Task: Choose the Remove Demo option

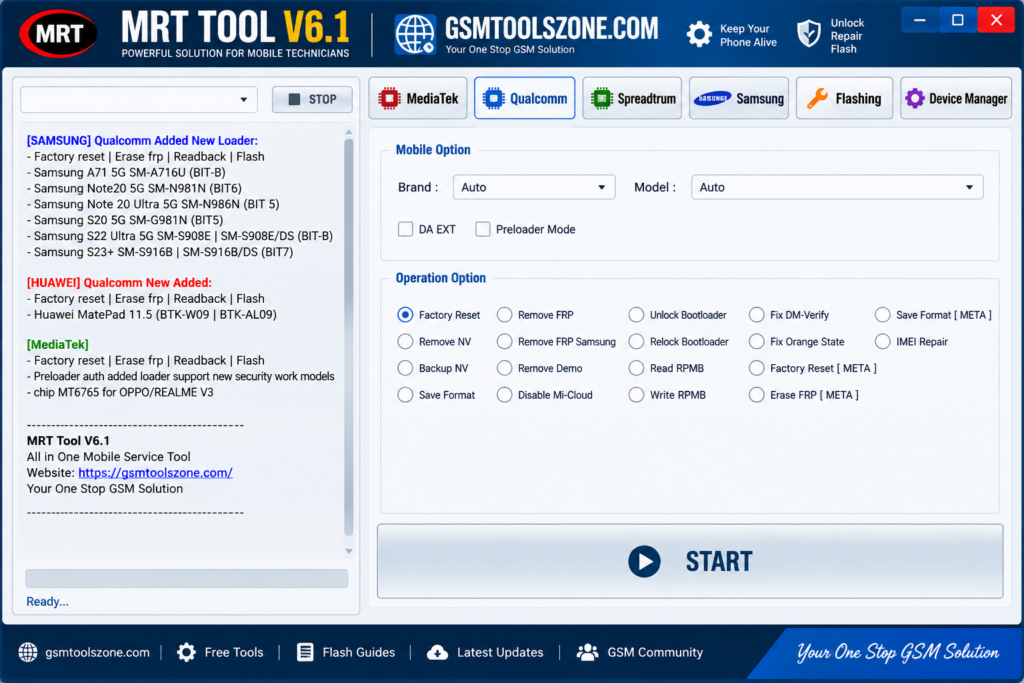Action: pyautogui.click(x=504, y=368)
